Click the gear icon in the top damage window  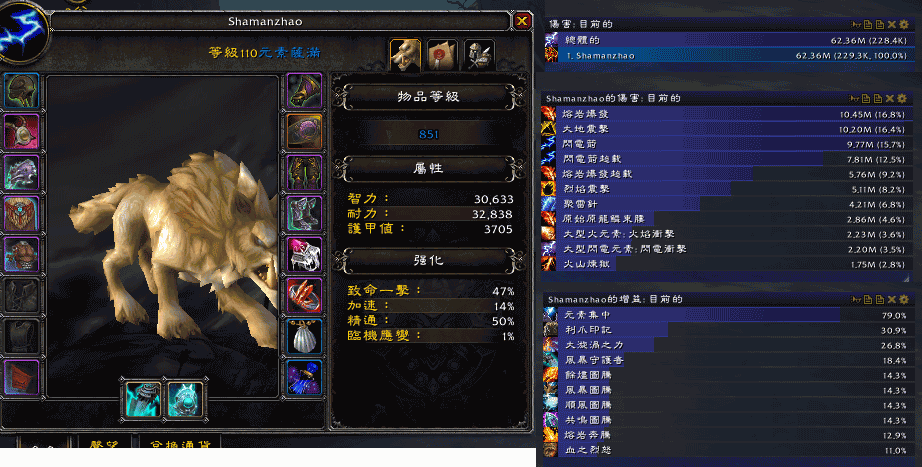tap(904, 24)
